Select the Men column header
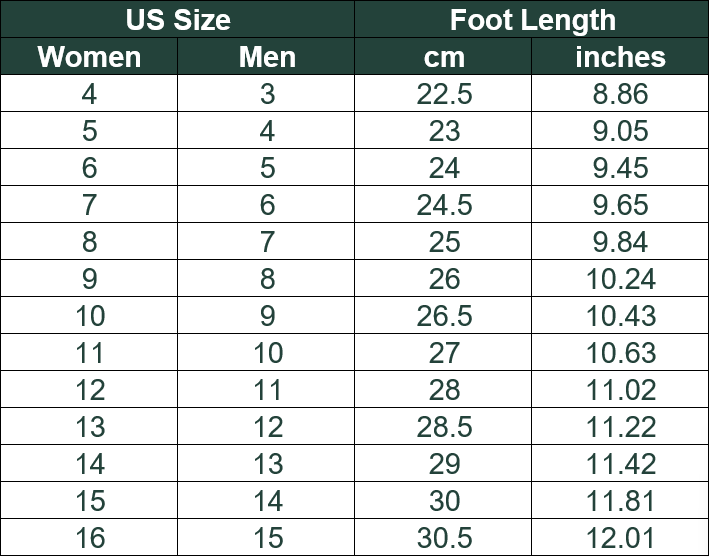The image size is (709, 557). 267,57
